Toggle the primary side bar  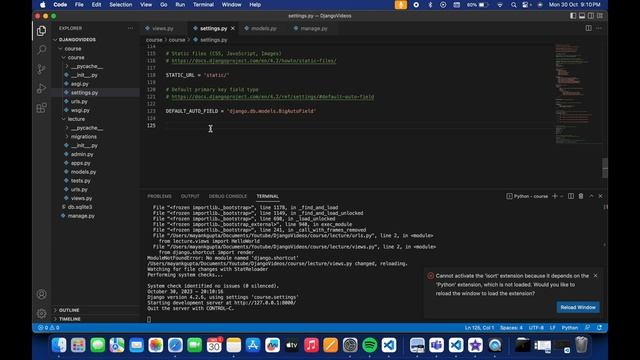point(573,16)
